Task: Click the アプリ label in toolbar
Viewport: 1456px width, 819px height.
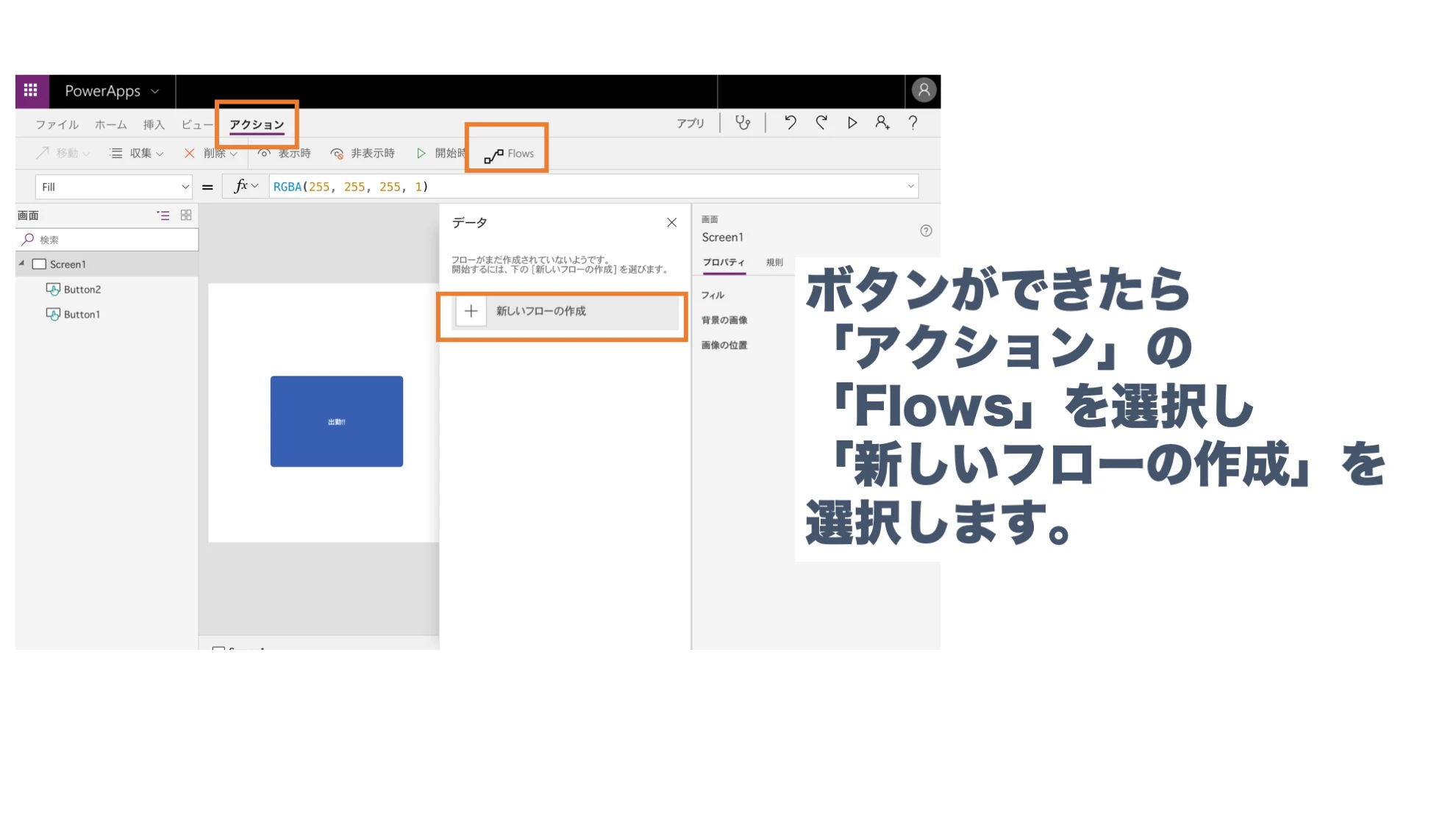Action: coord(690,124)
